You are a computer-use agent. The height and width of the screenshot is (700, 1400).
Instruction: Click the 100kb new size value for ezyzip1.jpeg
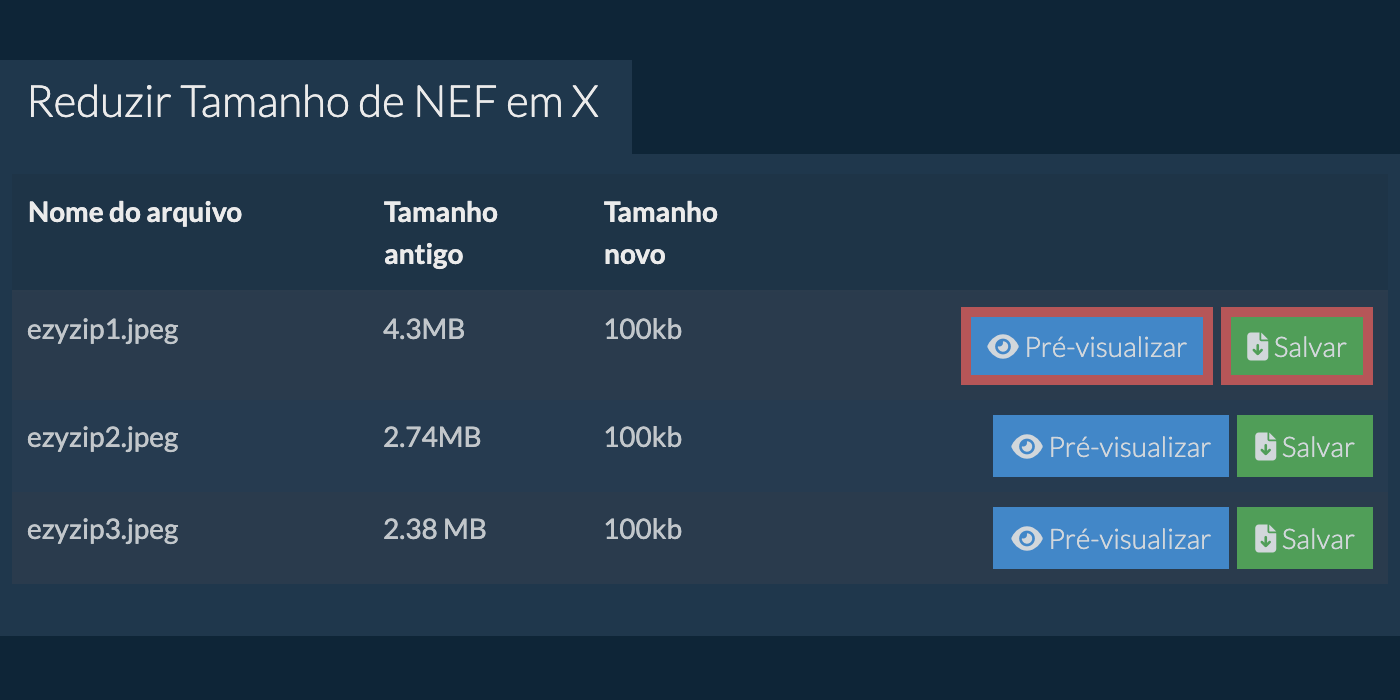click(641, 329)
